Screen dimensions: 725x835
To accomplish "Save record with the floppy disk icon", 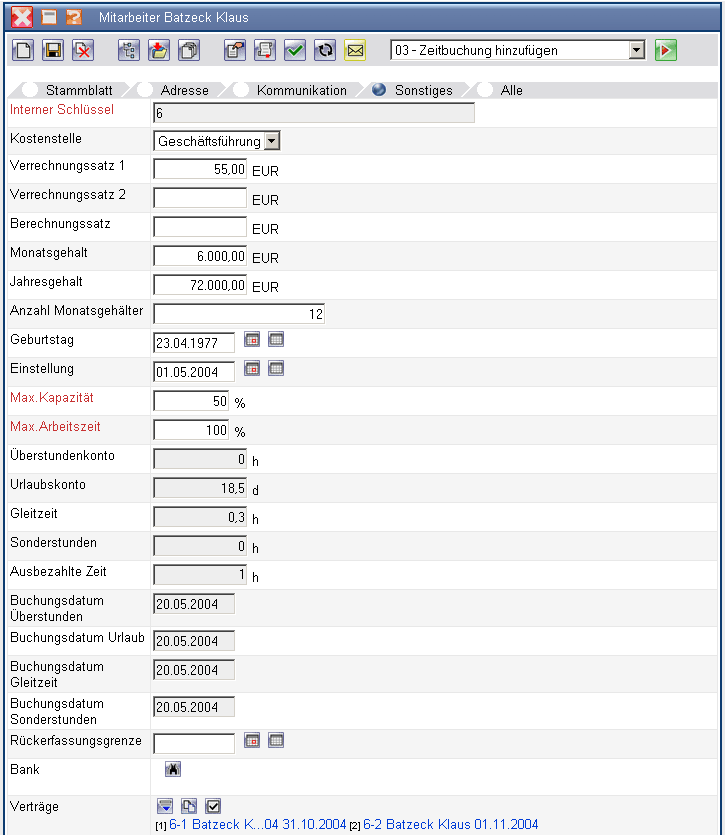I will tap(53, 50).
